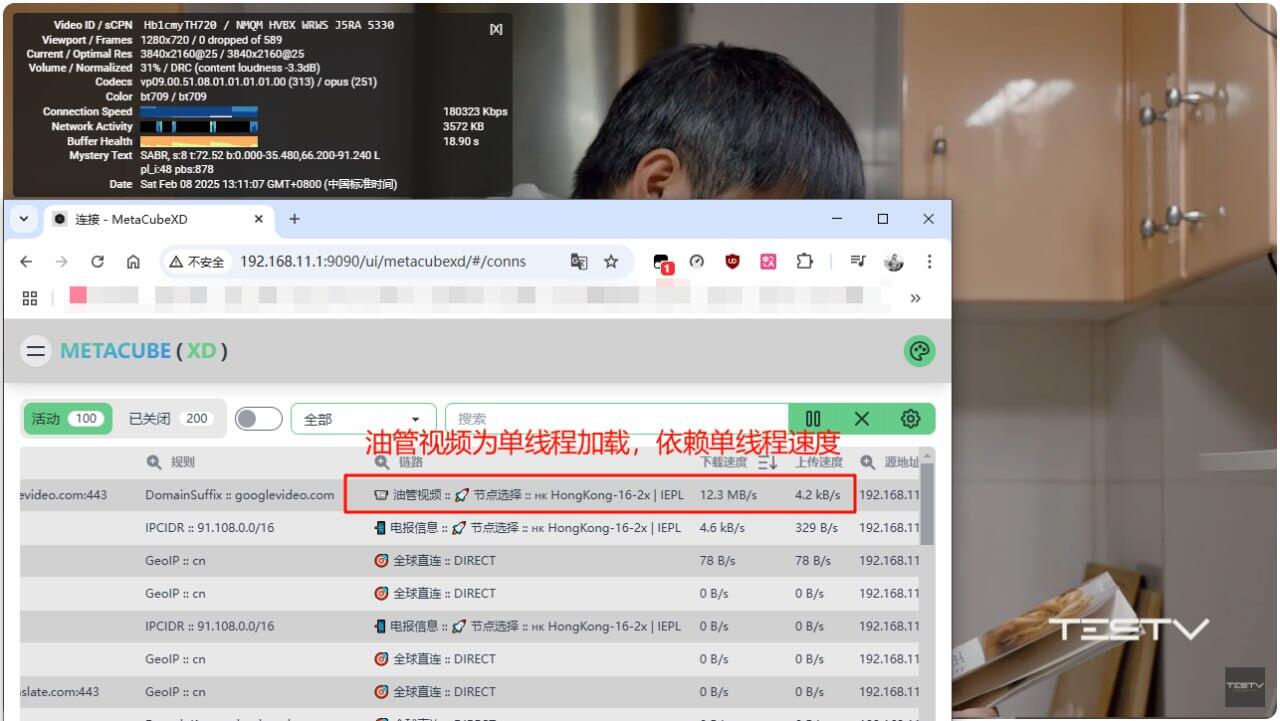
Task: Reload the MetaCubeXD page
Action: point(97,261)
